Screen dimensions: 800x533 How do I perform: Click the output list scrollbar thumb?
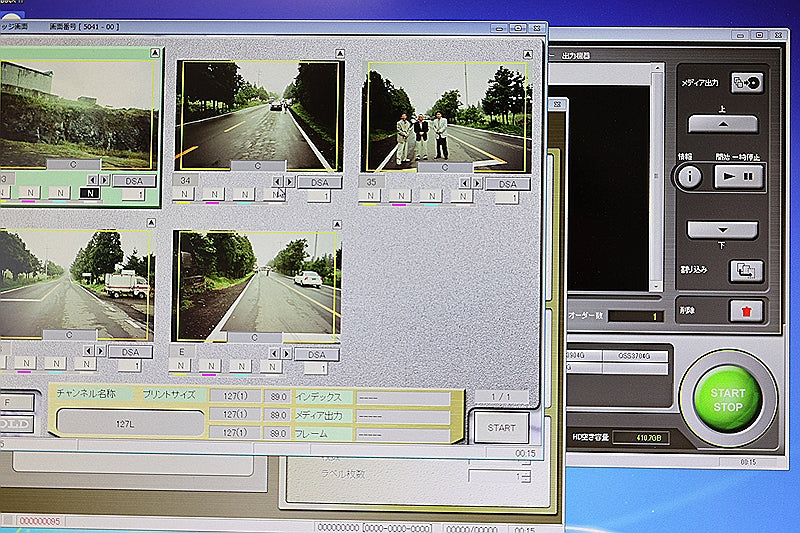pos(657,177)
